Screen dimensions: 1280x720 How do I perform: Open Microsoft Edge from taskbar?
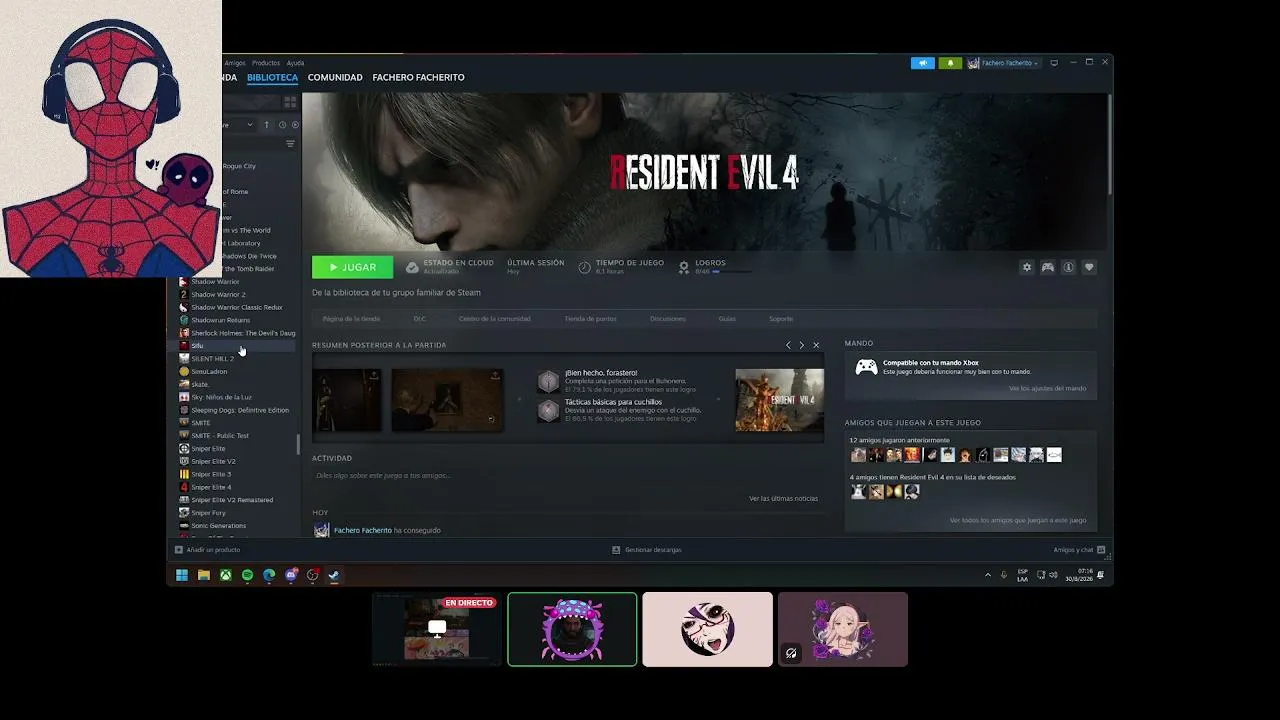[x=269, y=575]
